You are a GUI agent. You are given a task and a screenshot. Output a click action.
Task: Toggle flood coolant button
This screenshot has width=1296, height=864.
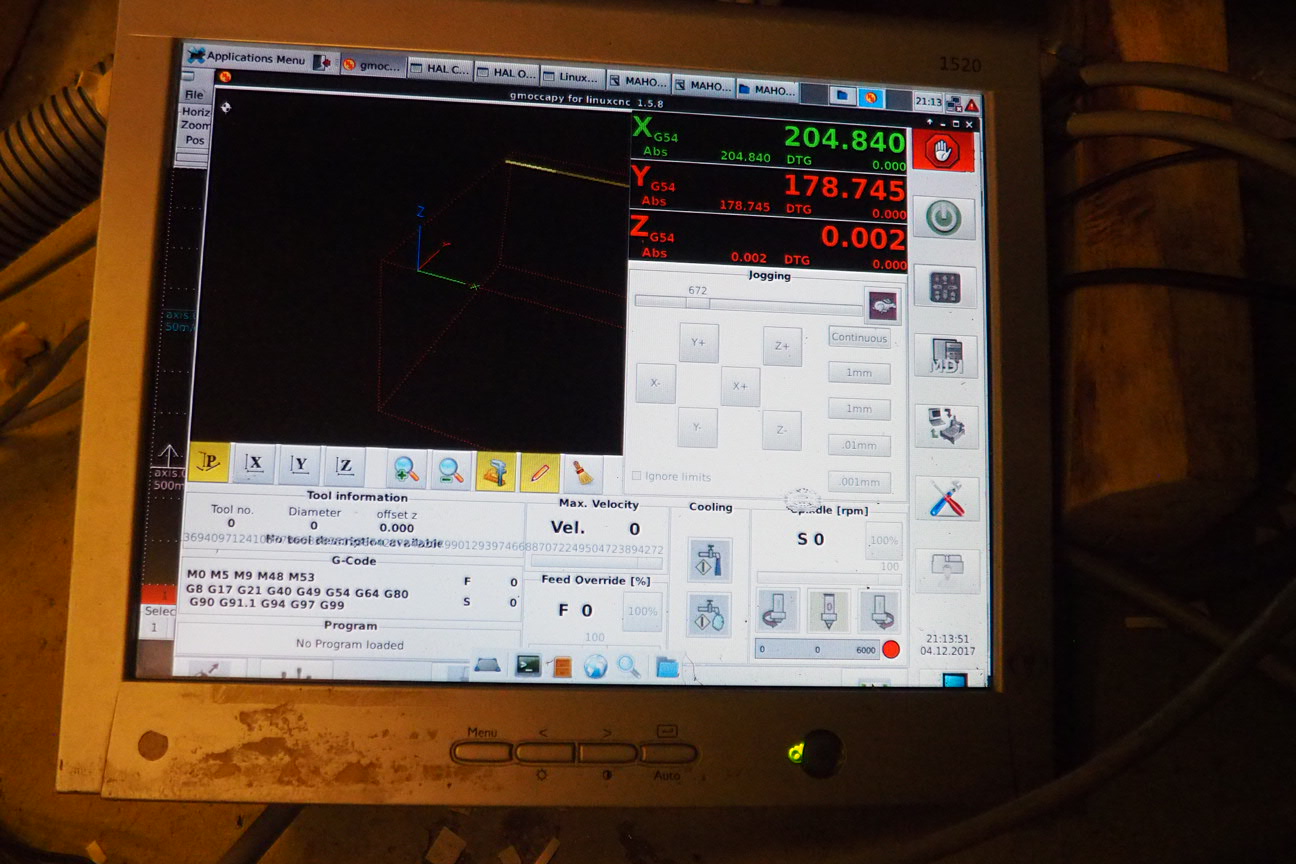click(709, 560)
